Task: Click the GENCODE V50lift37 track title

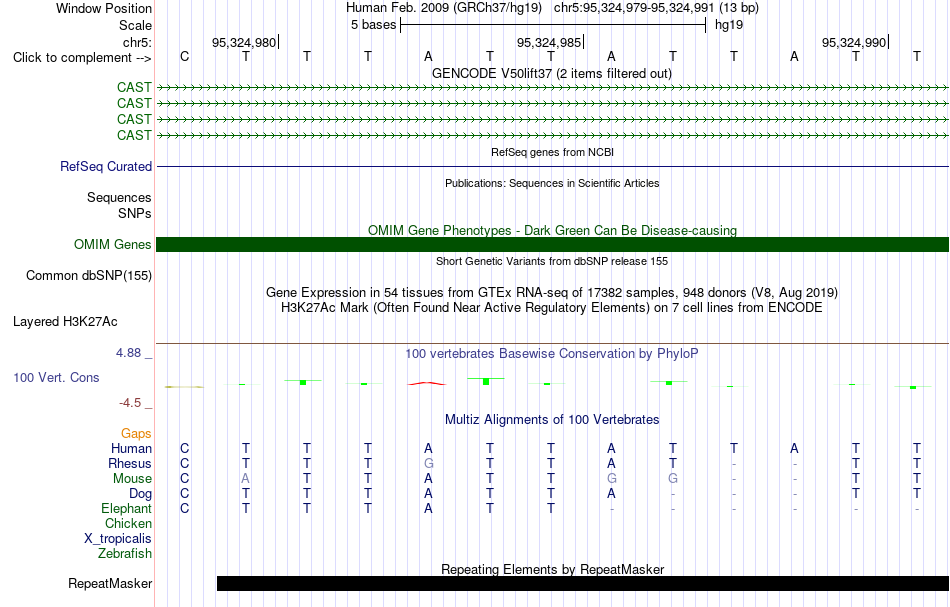Action: [552, 74]
